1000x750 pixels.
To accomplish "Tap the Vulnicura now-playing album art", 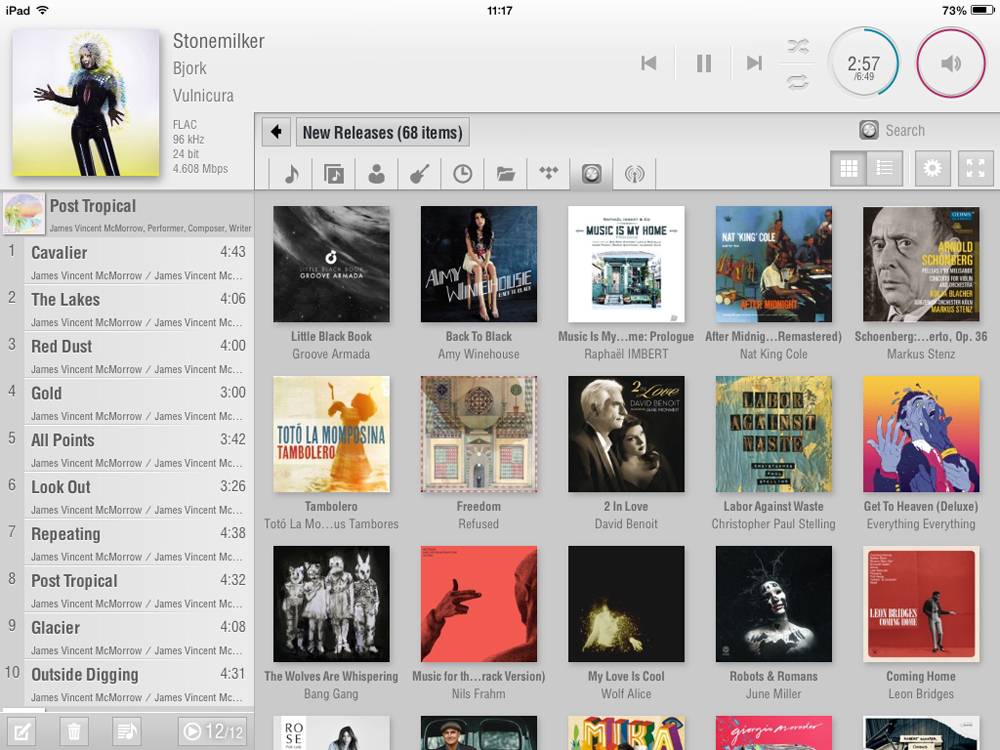I will (x=85, y=102).
